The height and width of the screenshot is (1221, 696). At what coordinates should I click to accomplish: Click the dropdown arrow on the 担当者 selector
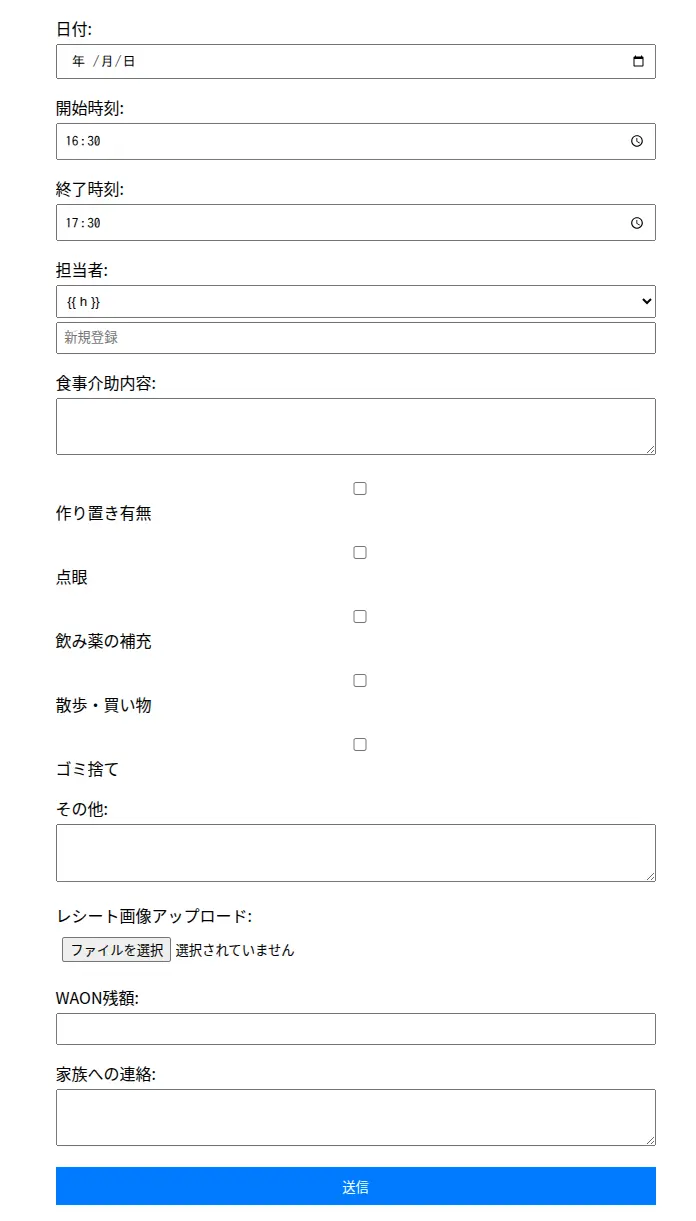click(x=645, y=301)
